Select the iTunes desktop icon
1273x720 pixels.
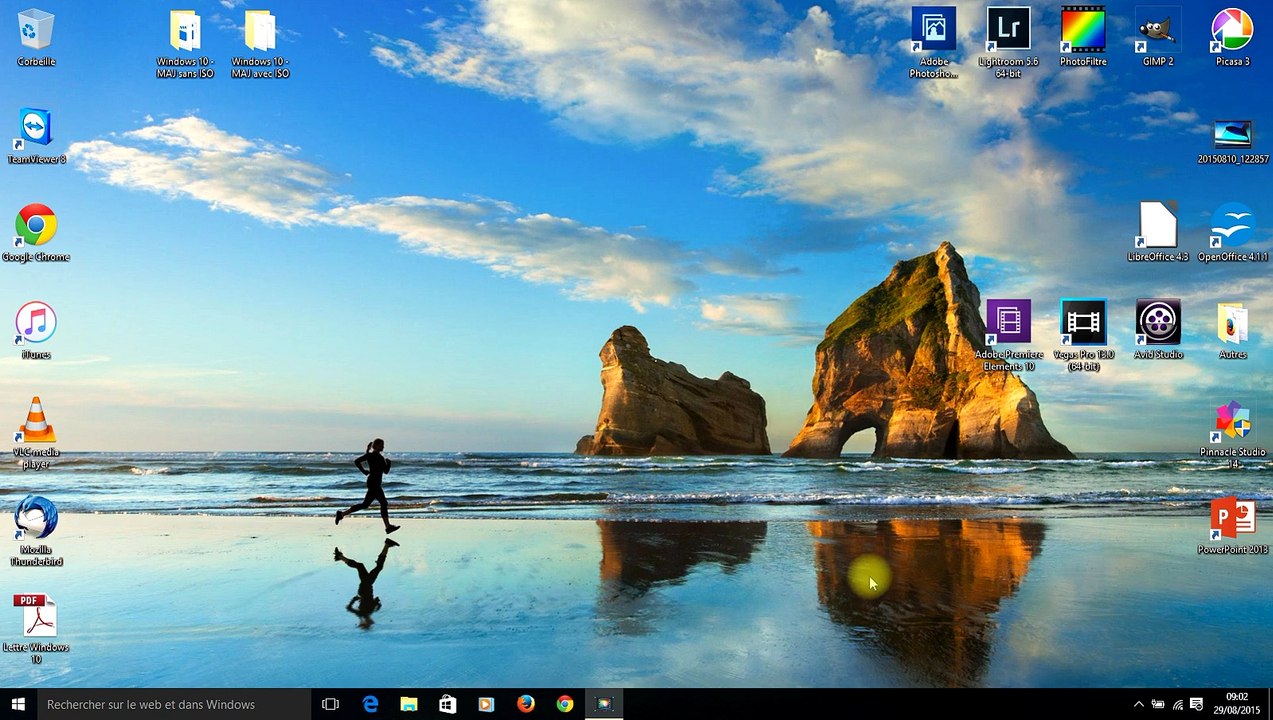tap(36, 330)
